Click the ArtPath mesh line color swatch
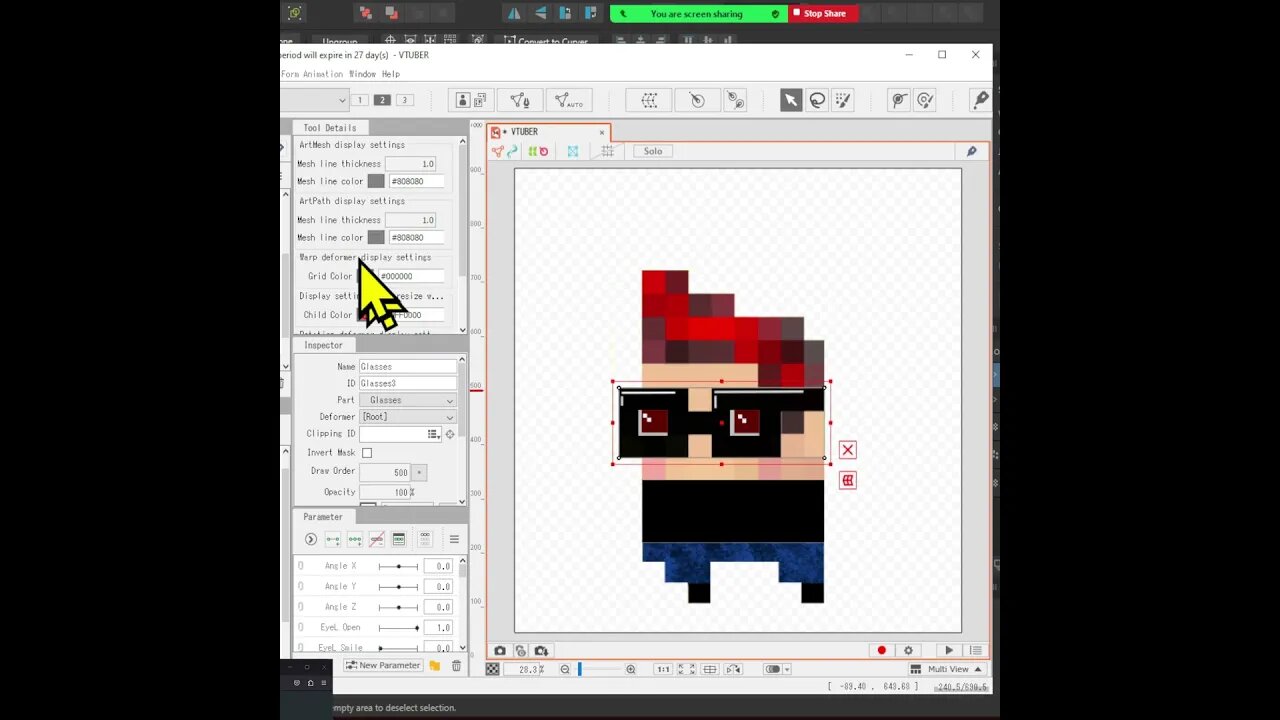 (376, 238)
